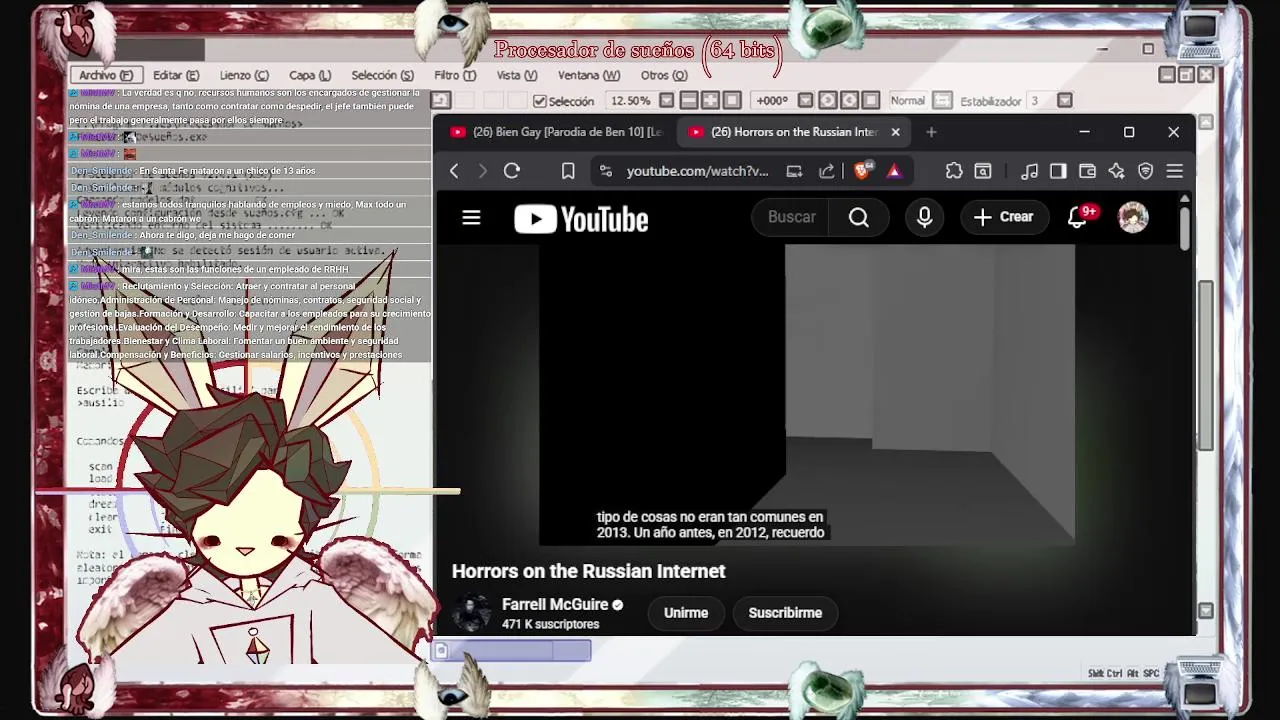The image size is (1280, 720).
Task: Reload the YouTube page
Action: (512, 171)
